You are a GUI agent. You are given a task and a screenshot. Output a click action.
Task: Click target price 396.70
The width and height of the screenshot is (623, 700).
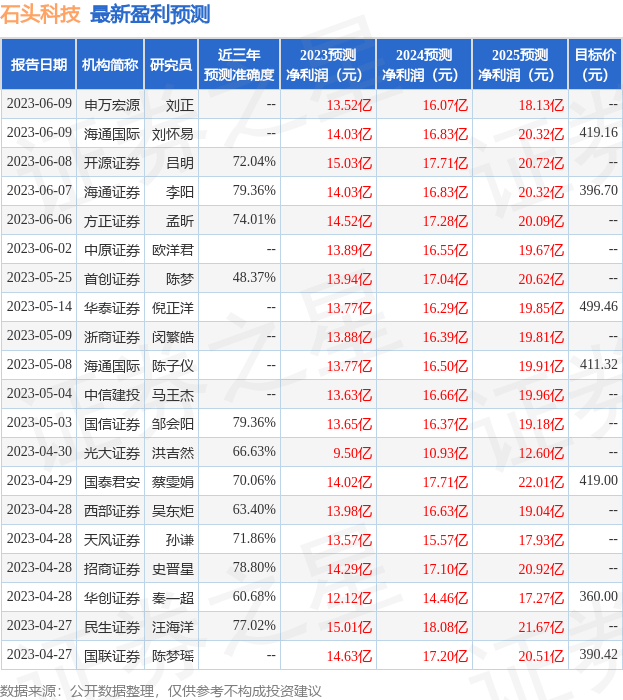point(598,191)
